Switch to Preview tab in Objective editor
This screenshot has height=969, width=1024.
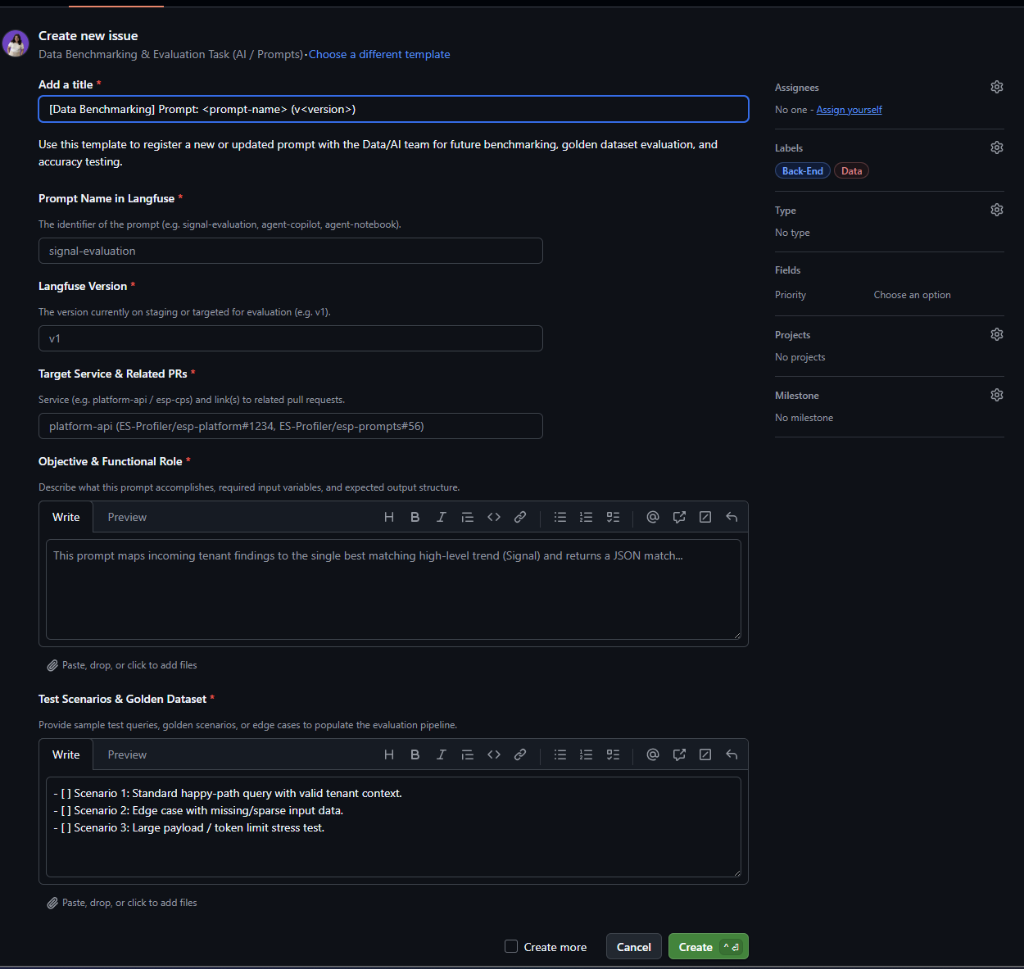(x=127, y=517)
